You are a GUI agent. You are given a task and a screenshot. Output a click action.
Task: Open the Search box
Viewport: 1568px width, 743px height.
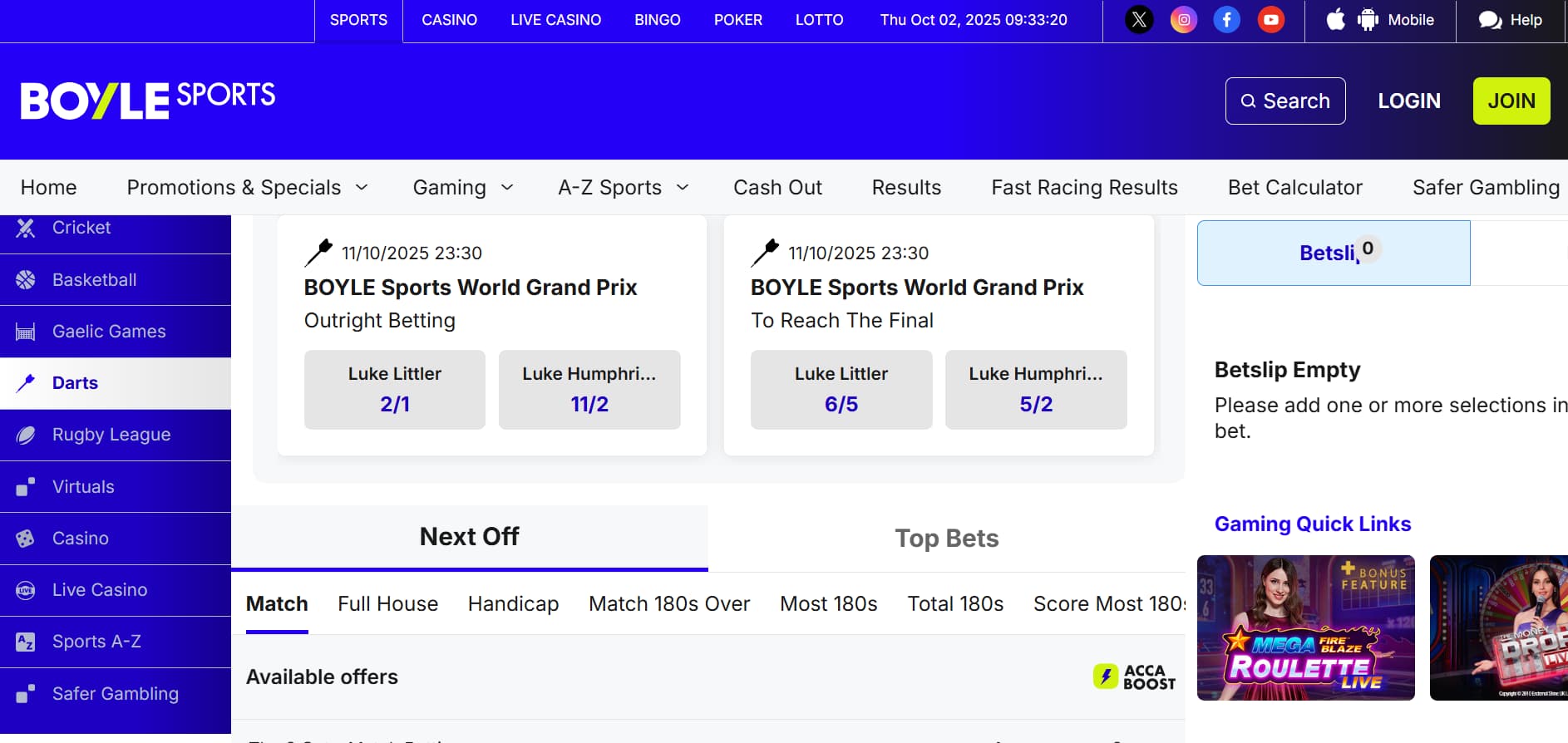click(x=1284, y=101)
